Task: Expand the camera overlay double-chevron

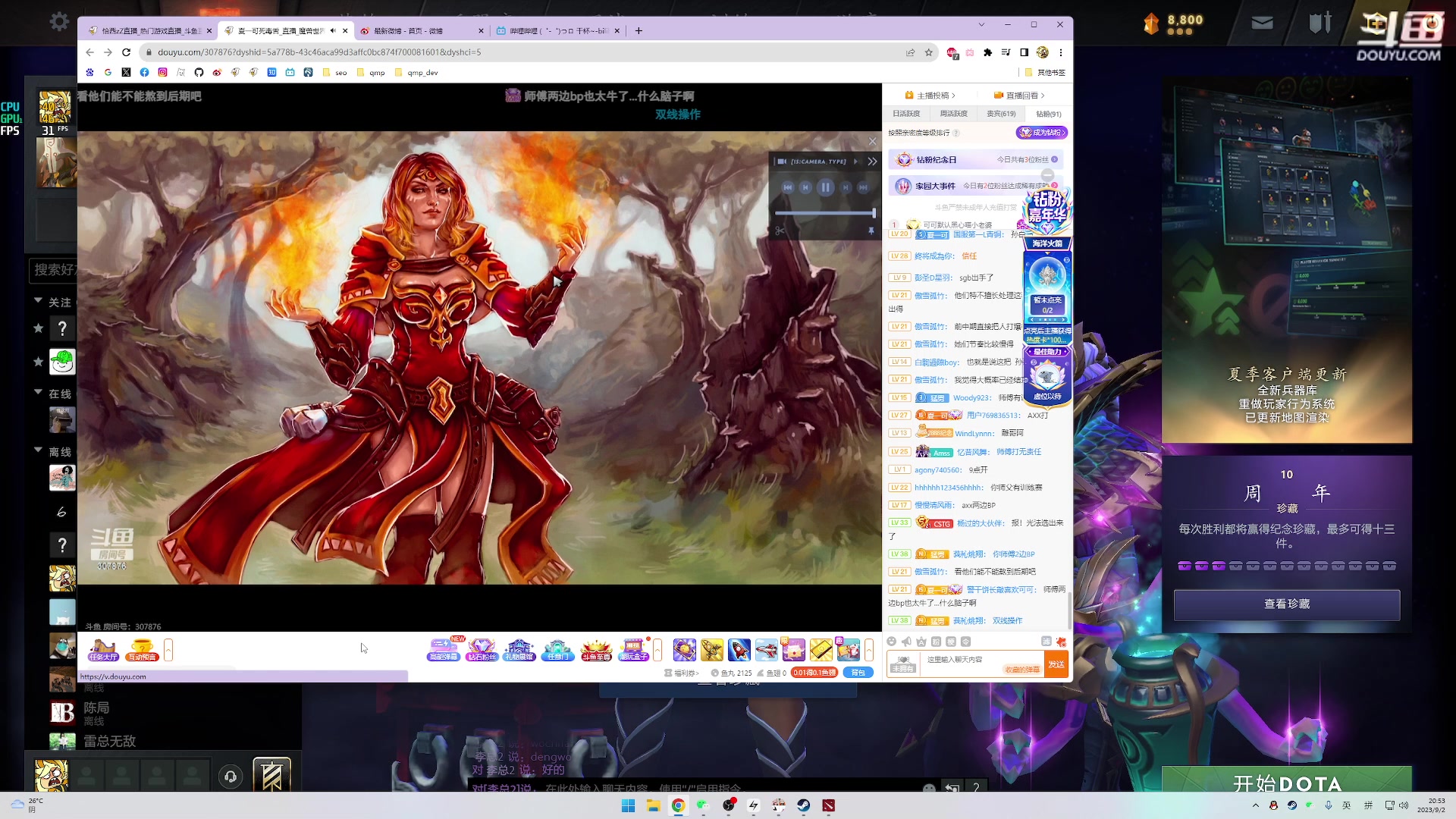Action: (872, 162)
